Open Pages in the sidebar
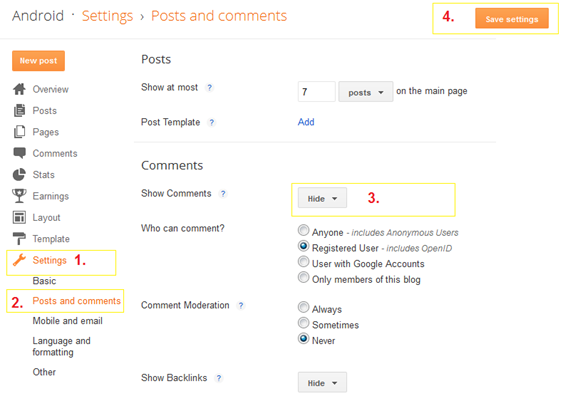Screen dimensions: 563x401 pos(46,132)
